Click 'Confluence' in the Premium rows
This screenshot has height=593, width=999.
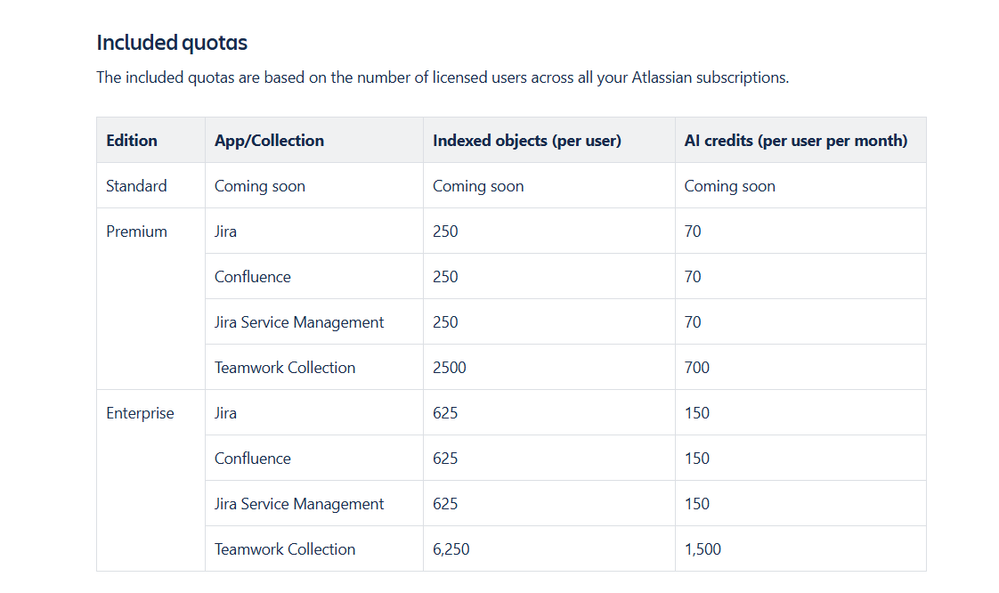(x=252, y=277)
